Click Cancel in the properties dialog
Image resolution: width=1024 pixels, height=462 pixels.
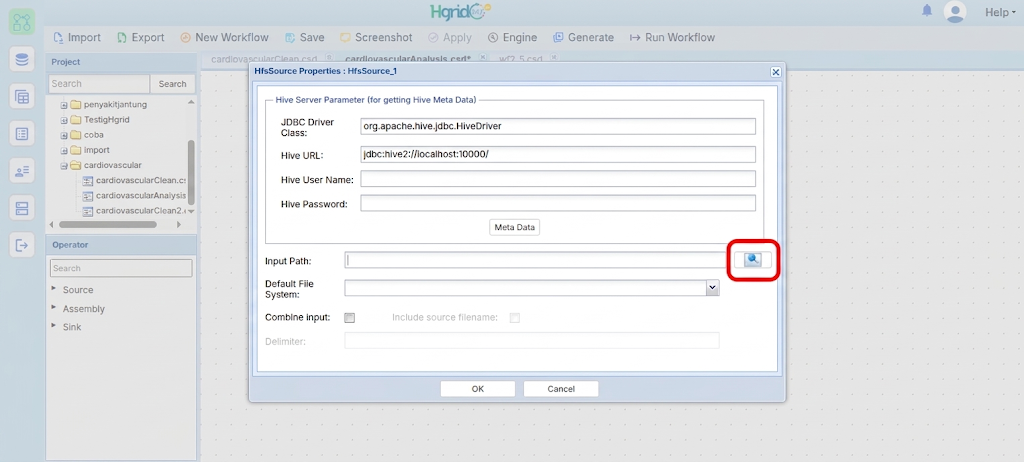point(561,389)
